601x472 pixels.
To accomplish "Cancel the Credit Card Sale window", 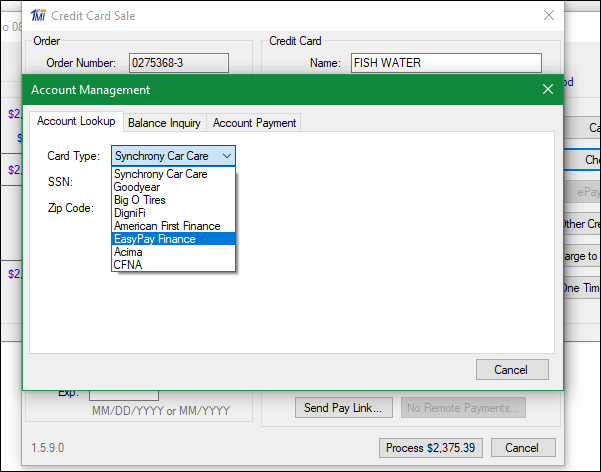I will (x=523, y=448).
